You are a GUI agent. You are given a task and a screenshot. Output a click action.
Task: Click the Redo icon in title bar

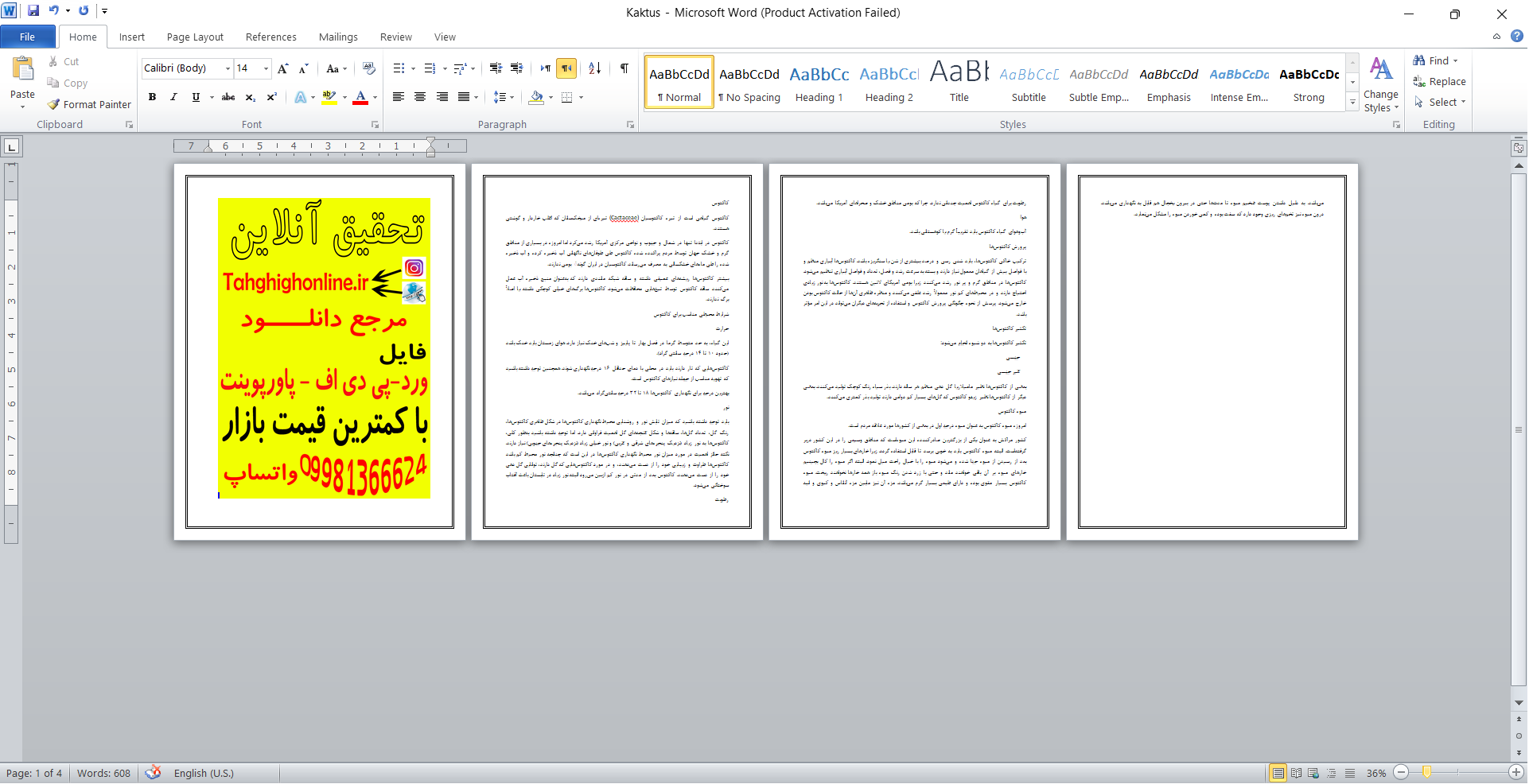(x=84, y=11)
